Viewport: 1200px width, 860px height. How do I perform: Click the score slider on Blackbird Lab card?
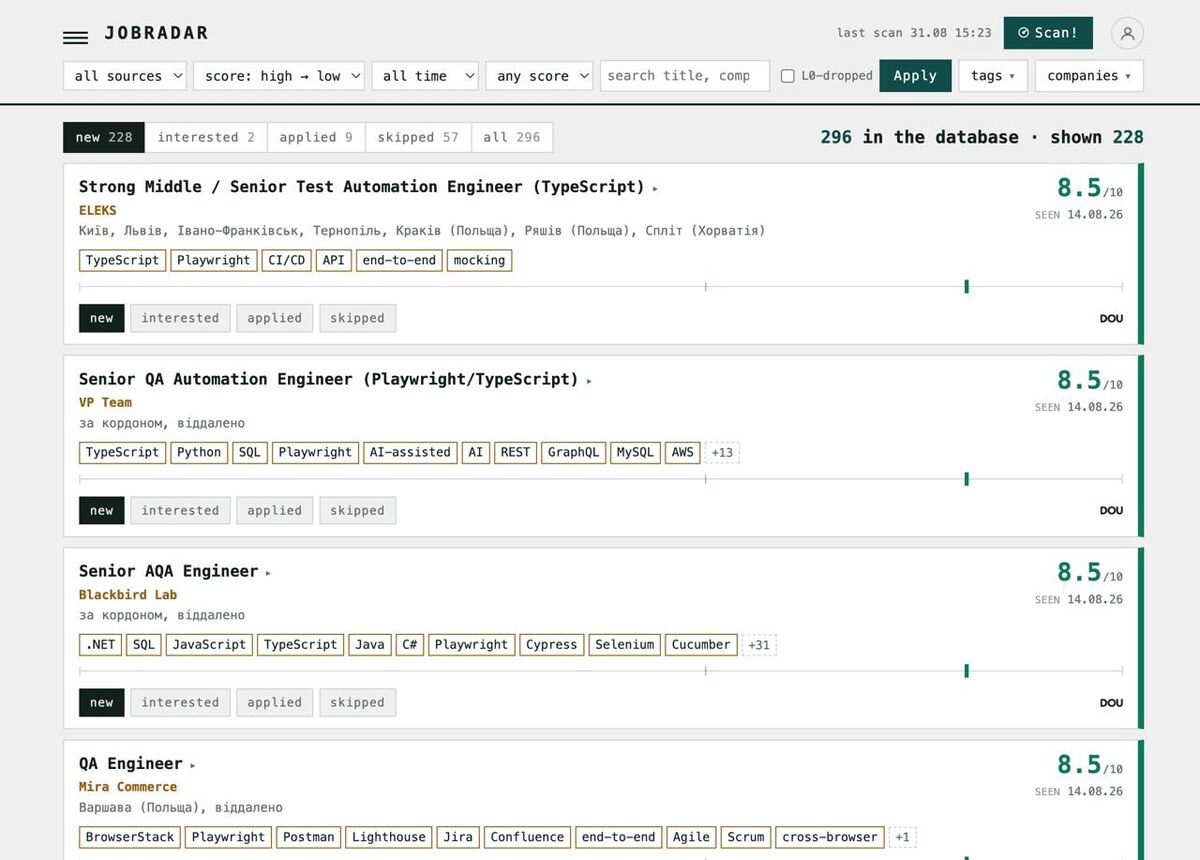tap(600, 671)
